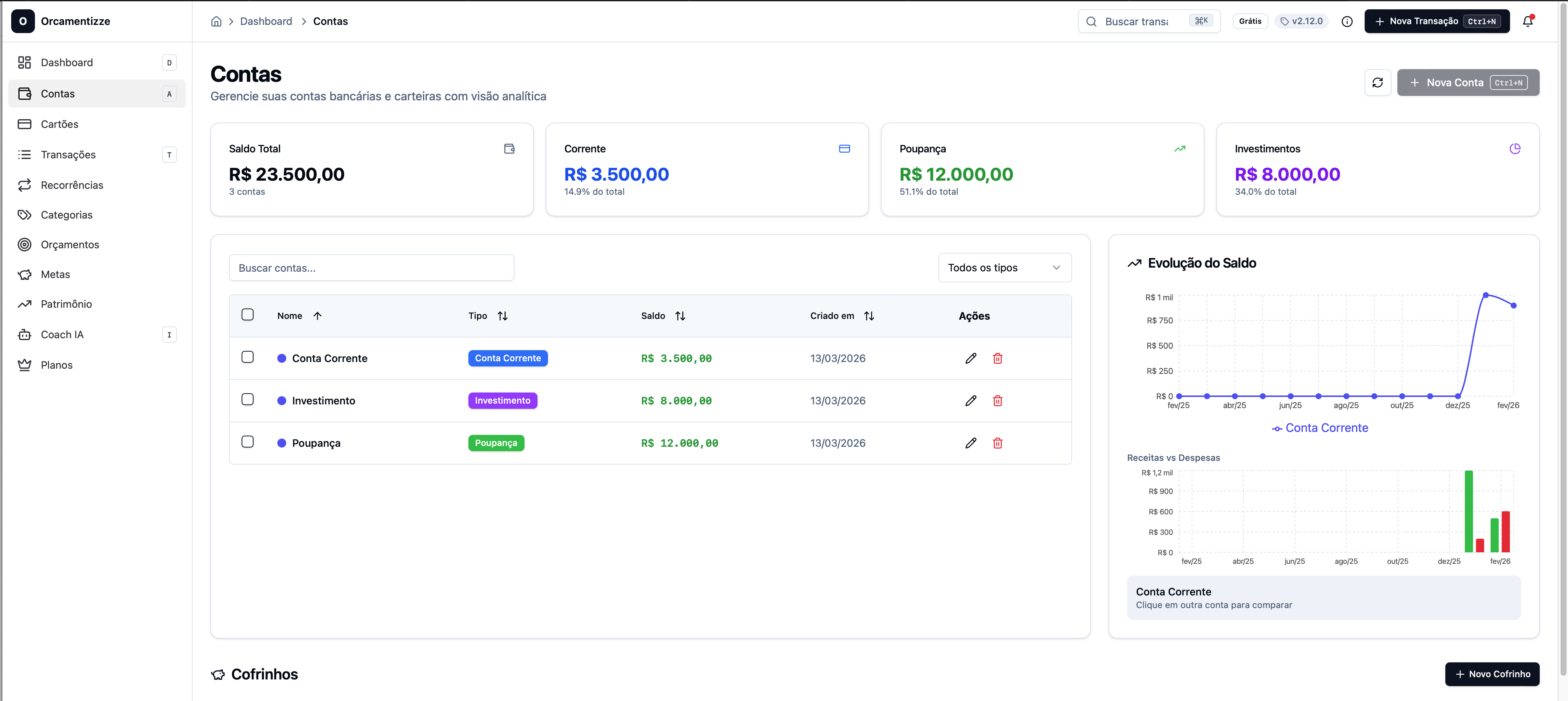
Task: Click the refresh accounts icon button
Action: click(1377, 83)
